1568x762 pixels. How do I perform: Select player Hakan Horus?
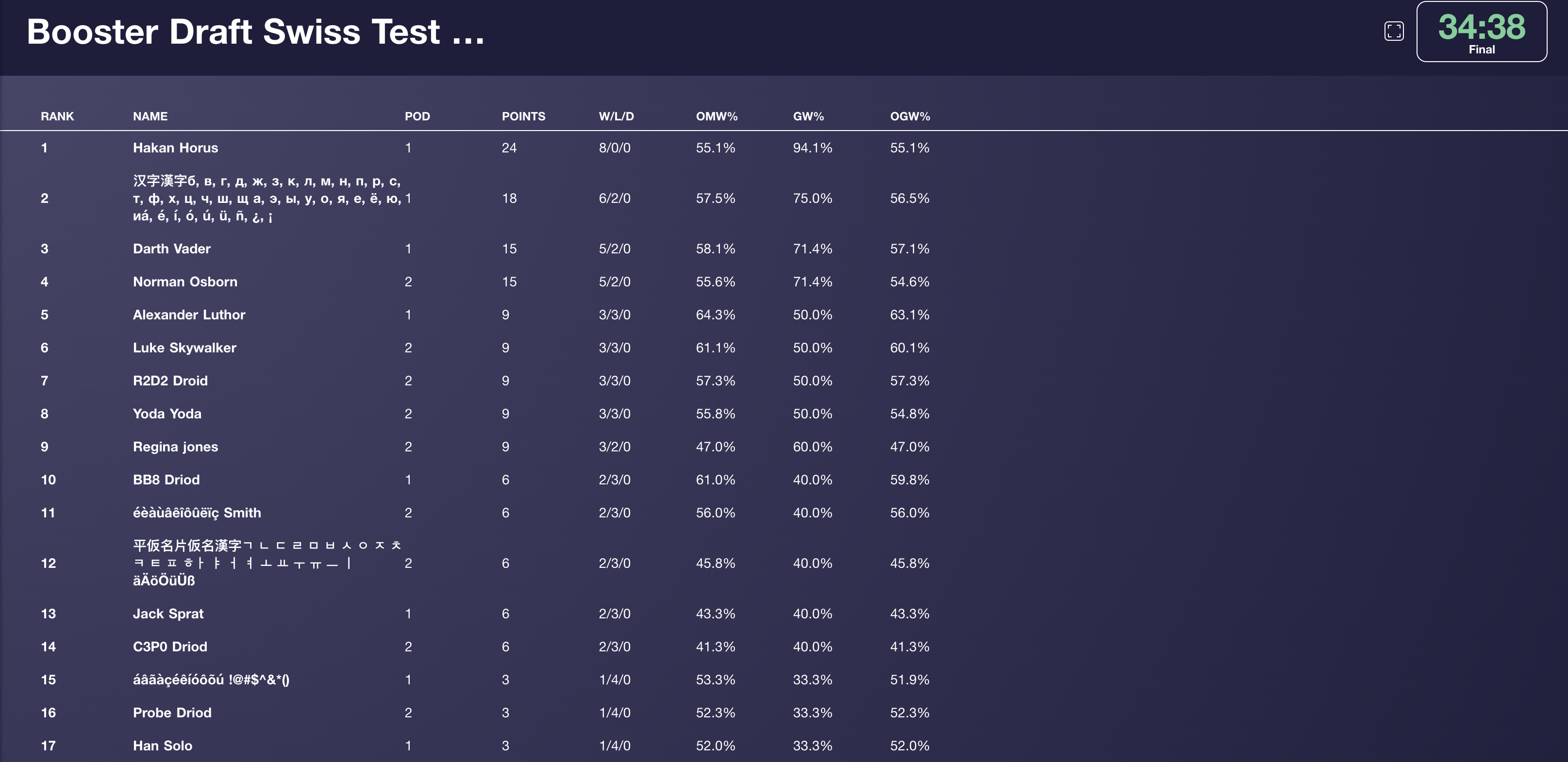tap(175, 148)
